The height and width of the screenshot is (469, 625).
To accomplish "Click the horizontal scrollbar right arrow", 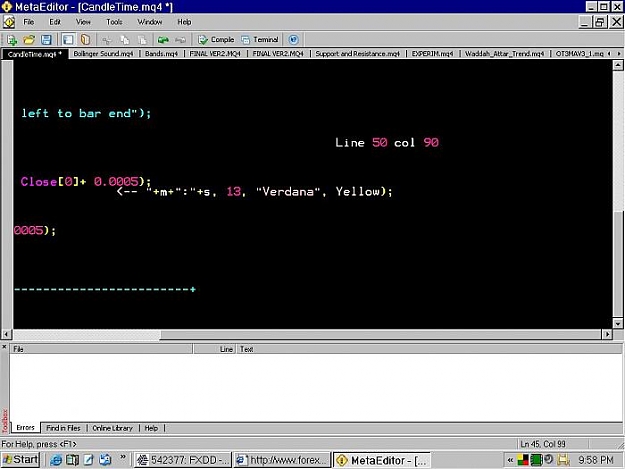I will click(607, 334).
